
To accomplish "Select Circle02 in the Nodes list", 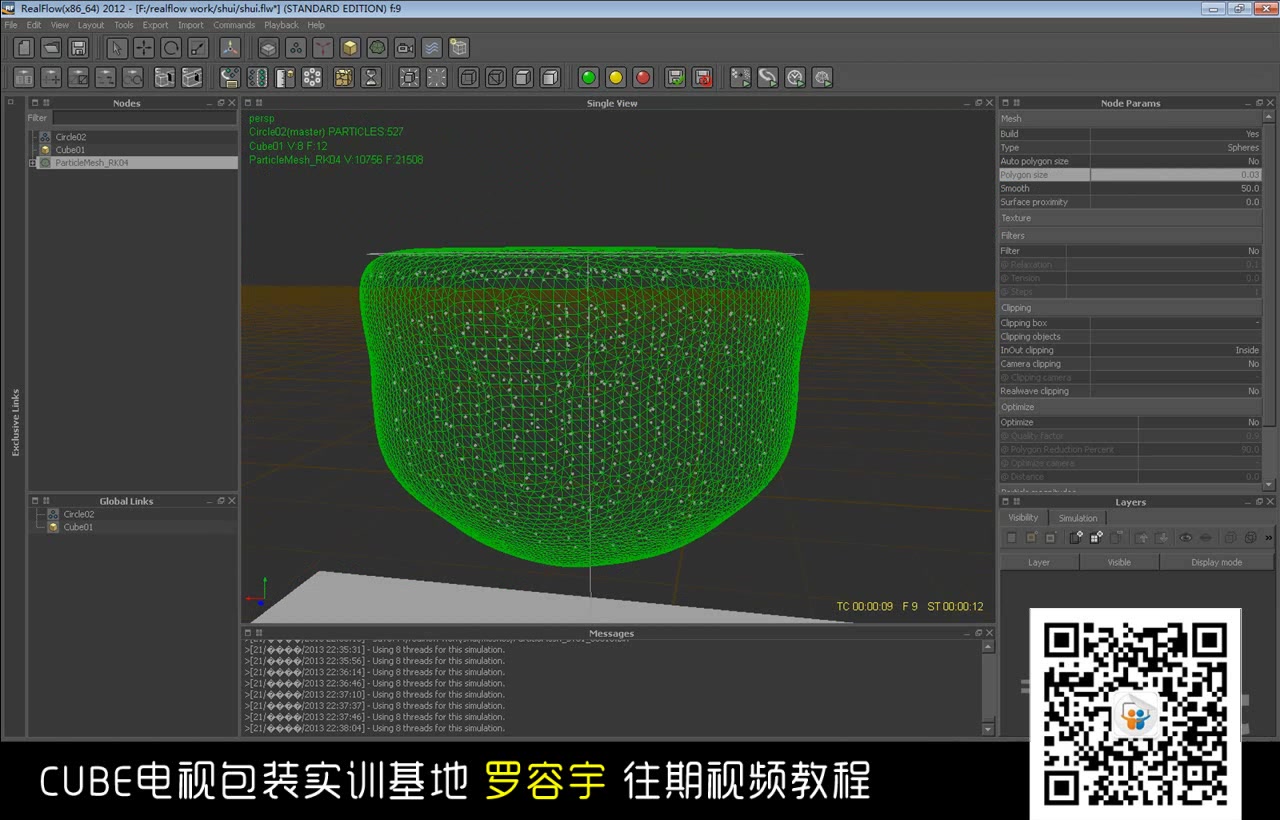I will point(70,137).
